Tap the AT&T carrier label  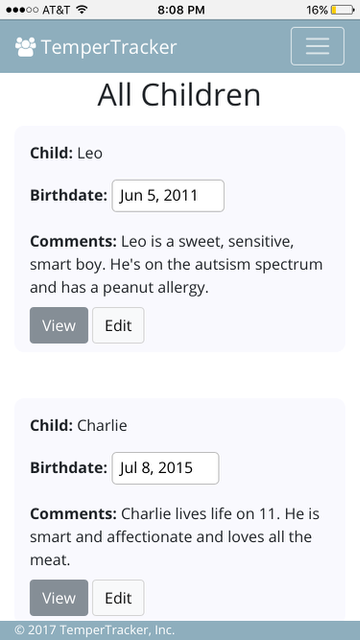click(56, 10)
